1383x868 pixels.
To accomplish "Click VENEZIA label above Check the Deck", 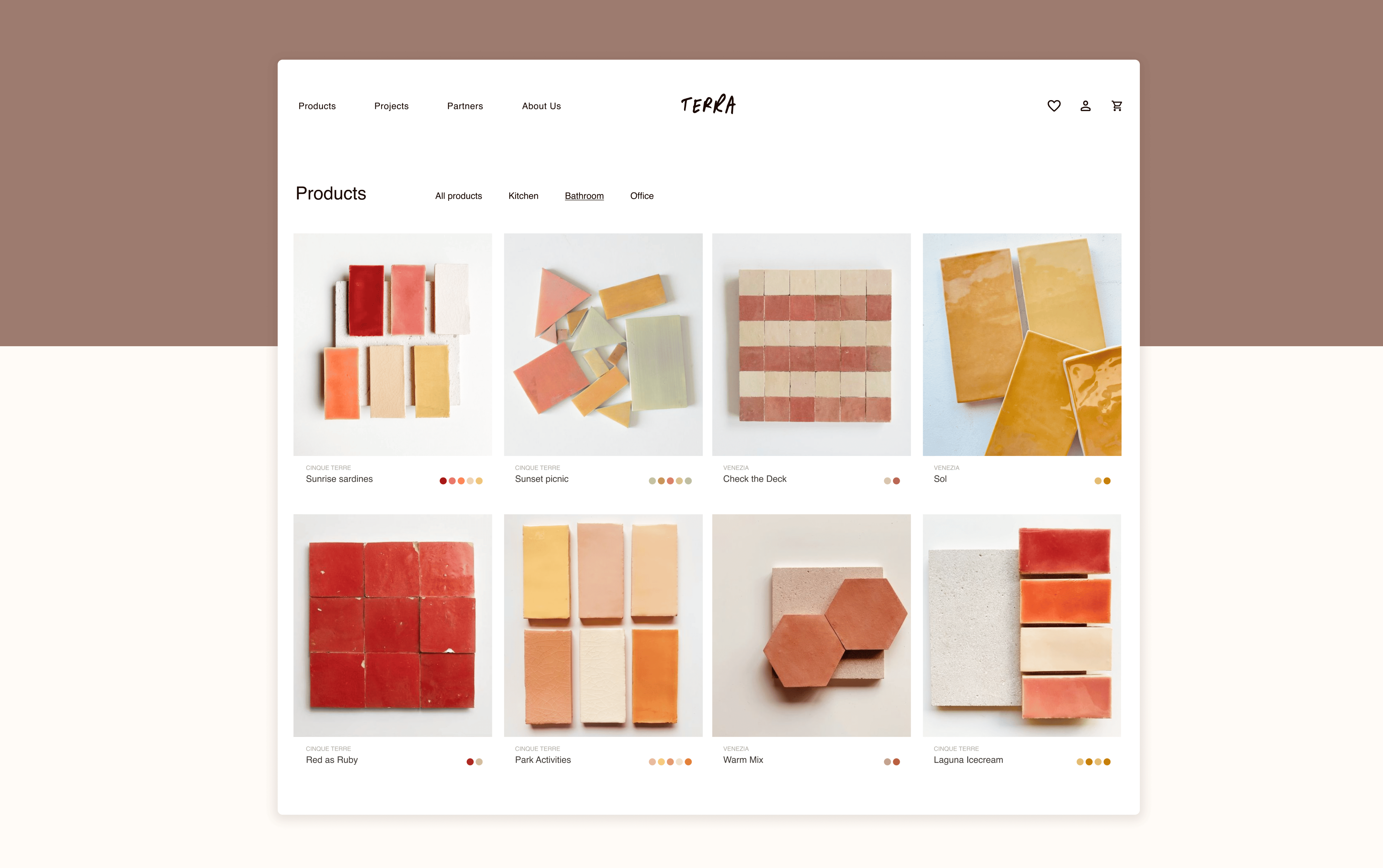I will pyautogui.click(x=736, y=468).
